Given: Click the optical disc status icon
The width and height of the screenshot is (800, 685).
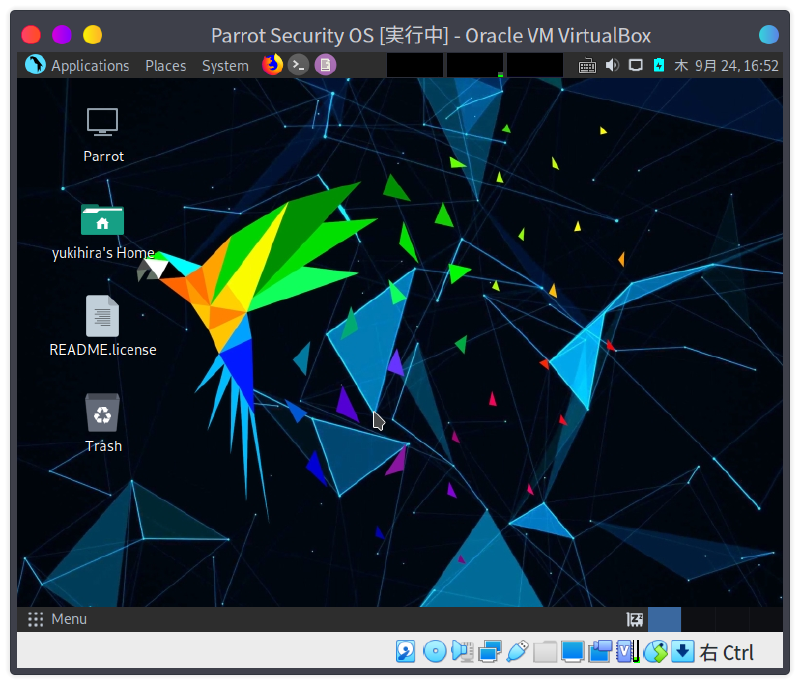Looking at the screenshot, I should [x=434, y=652].
